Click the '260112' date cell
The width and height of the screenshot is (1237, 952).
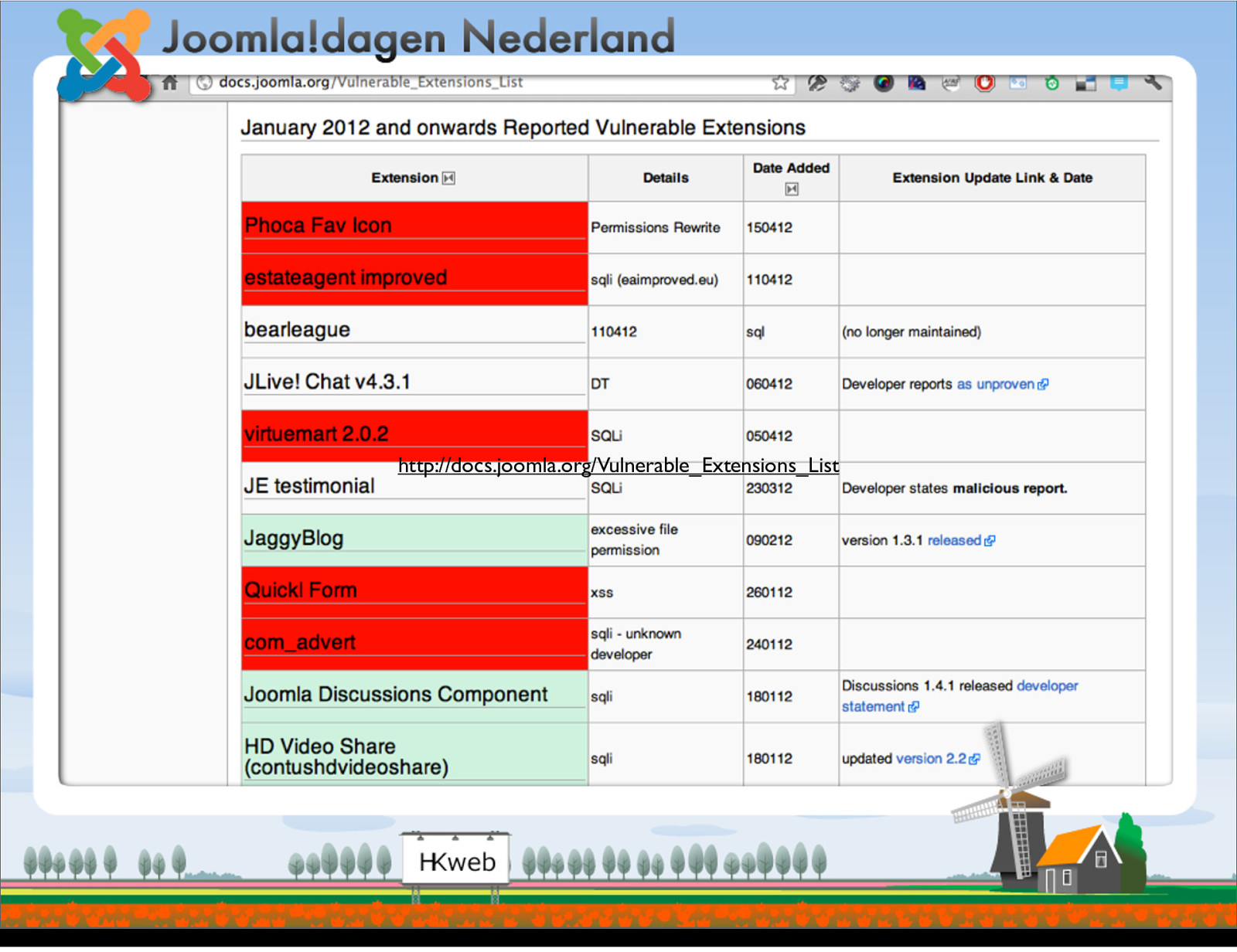[791, 592]
